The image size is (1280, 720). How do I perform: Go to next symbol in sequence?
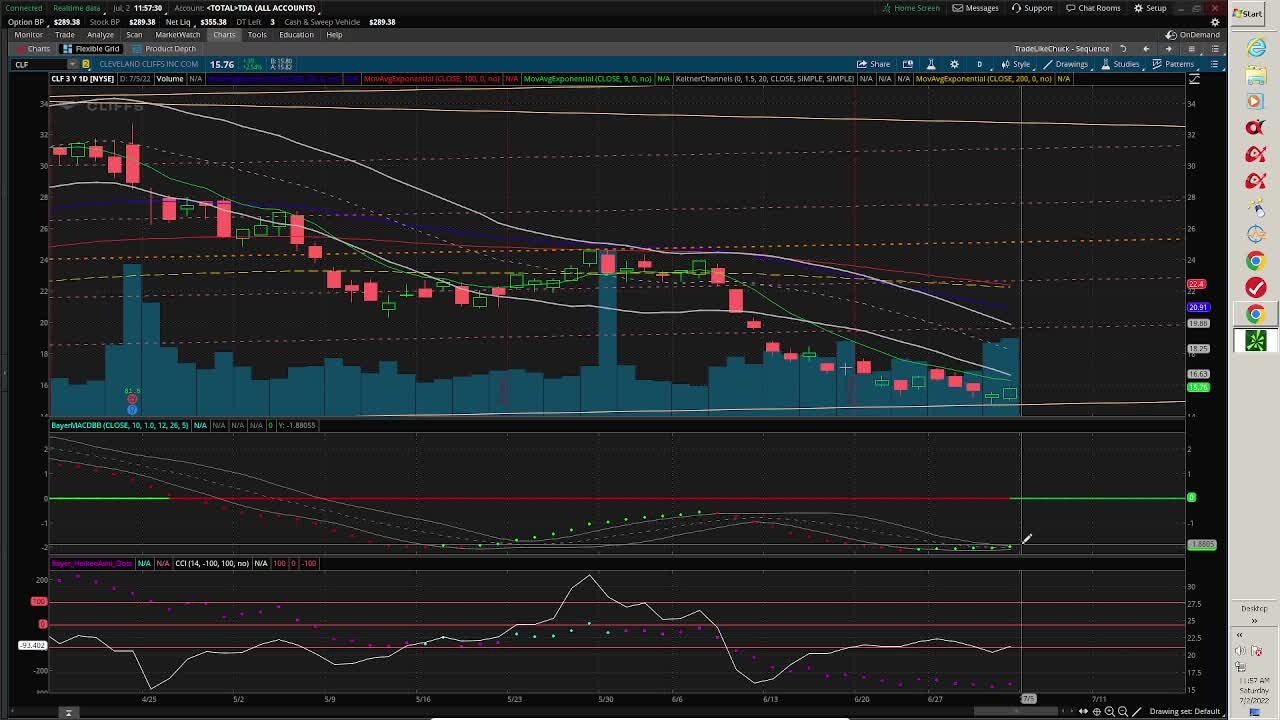pos(1169,49)
